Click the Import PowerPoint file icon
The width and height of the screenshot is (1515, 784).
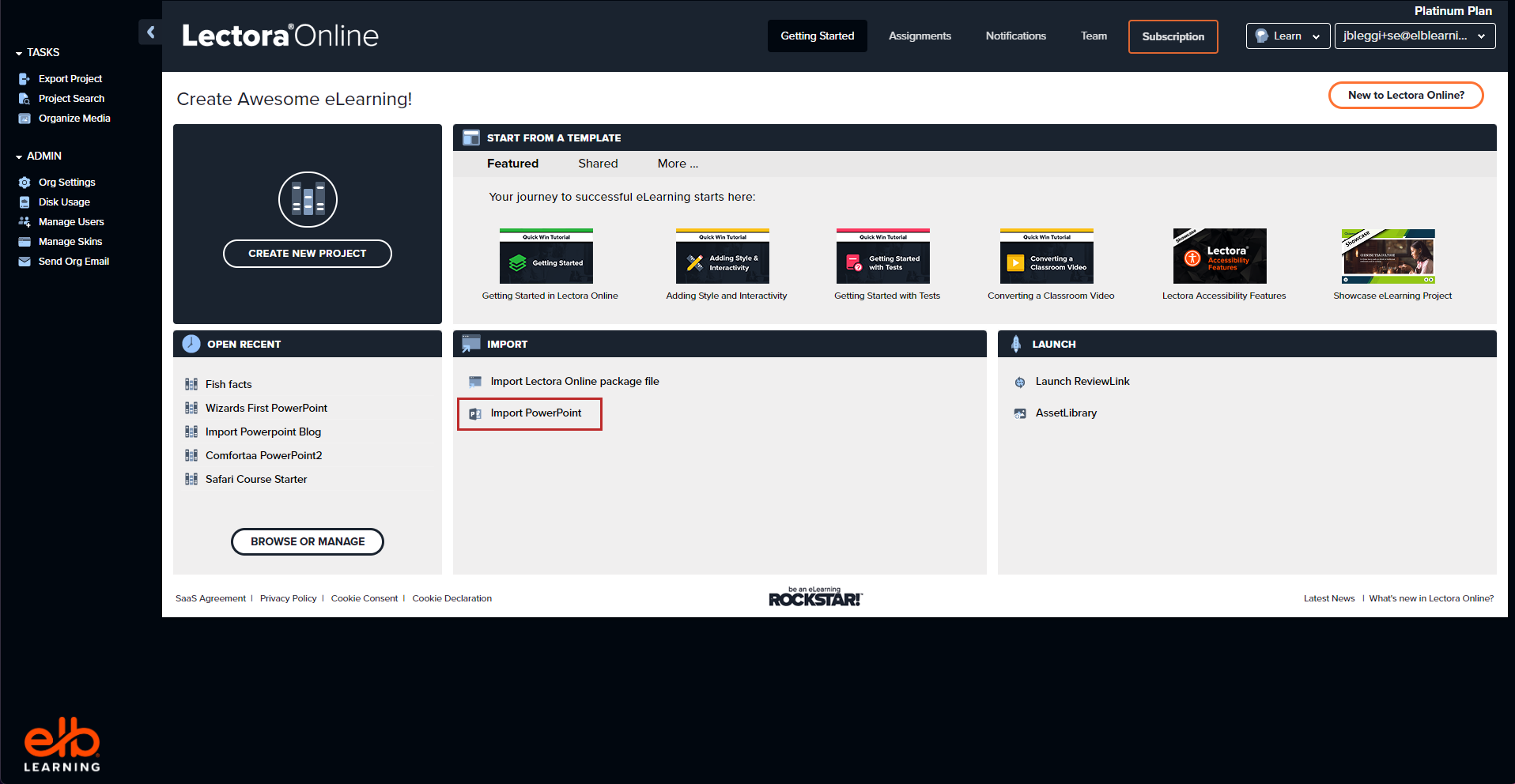[x=475, y=414]
